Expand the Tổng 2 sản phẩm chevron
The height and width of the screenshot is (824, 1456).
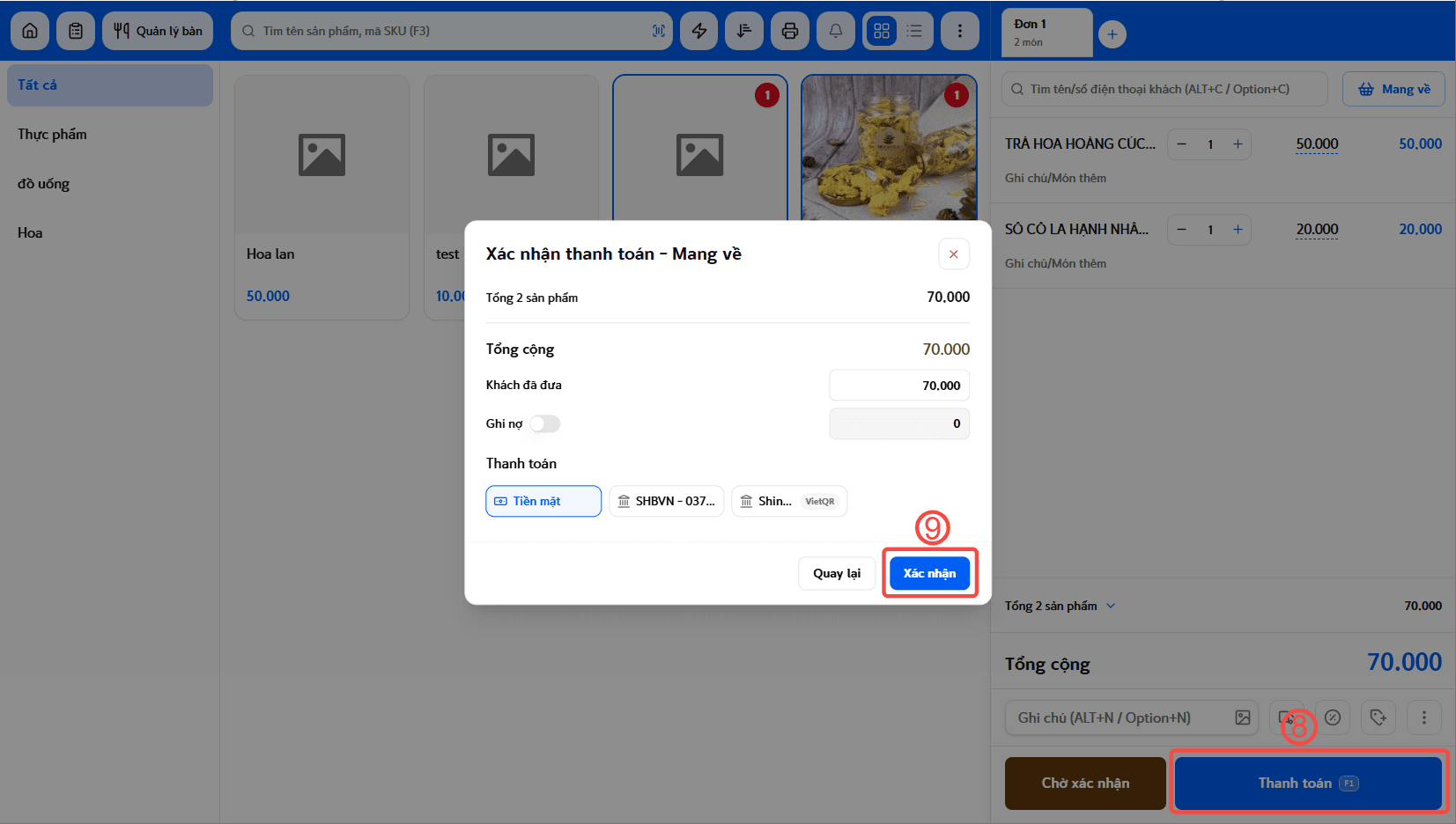(x=1111, y=606)
